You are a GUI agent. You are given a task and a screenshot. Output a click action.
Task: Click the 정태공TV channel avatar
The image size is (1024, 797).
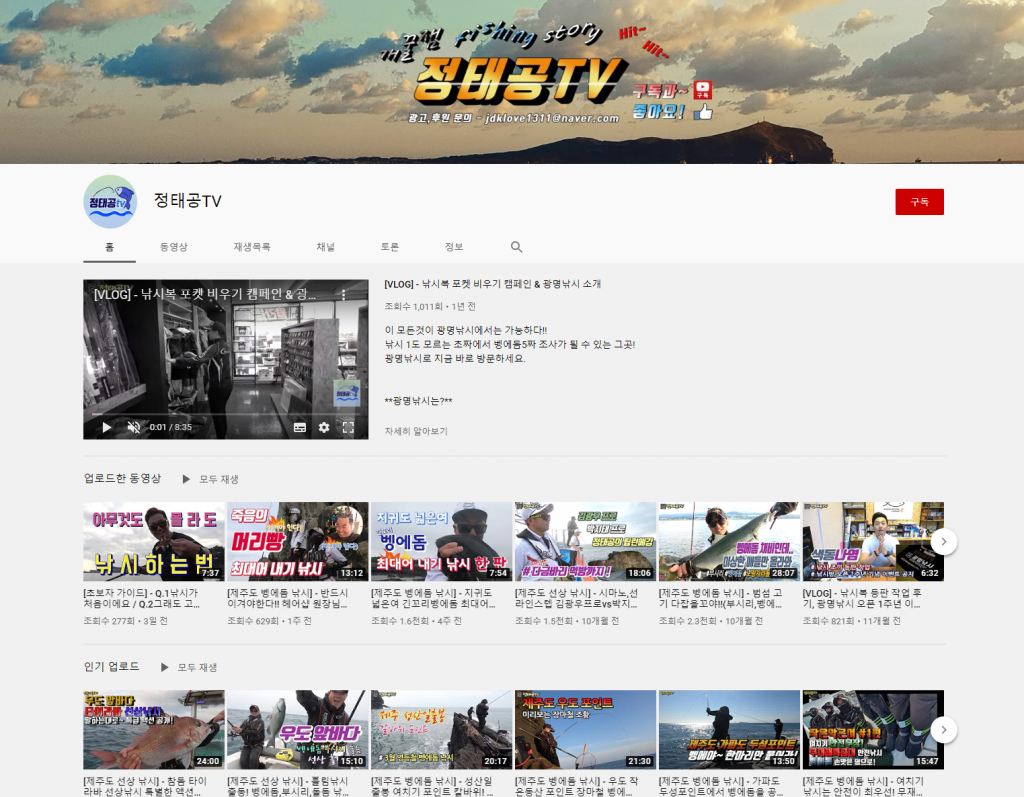point(109,201)
